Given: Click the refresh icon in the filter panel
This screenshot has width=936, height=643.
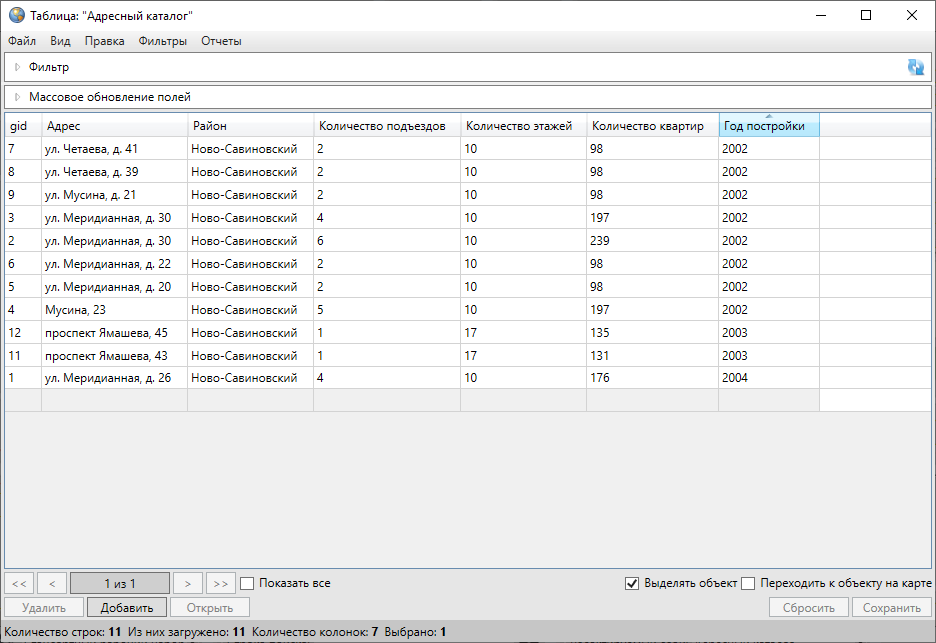Looking at the screenshot, I should pos(915,67).
